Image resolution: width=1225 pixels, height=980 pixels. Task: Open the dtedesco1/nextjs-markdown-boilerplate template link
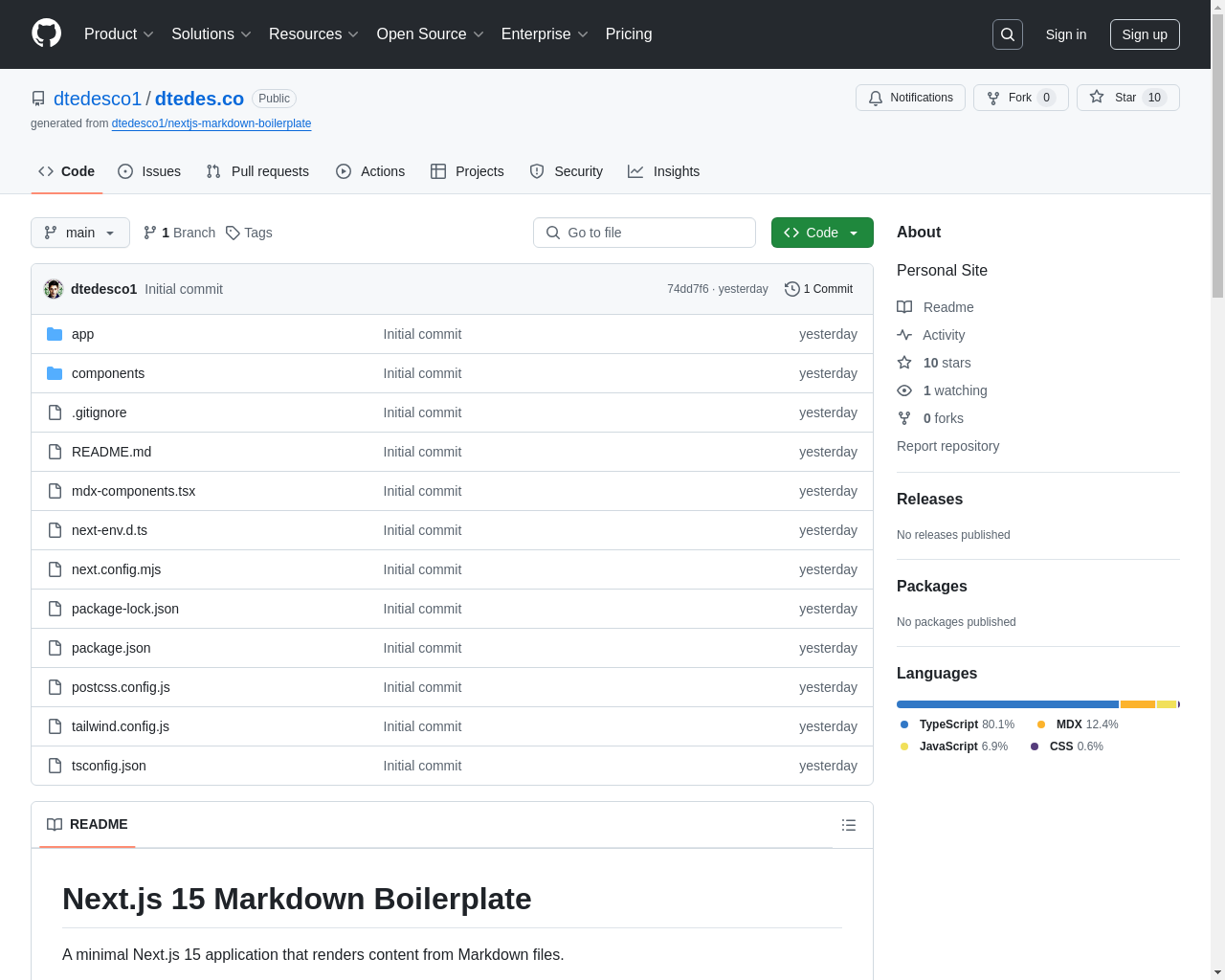click(x=212, y=123)
